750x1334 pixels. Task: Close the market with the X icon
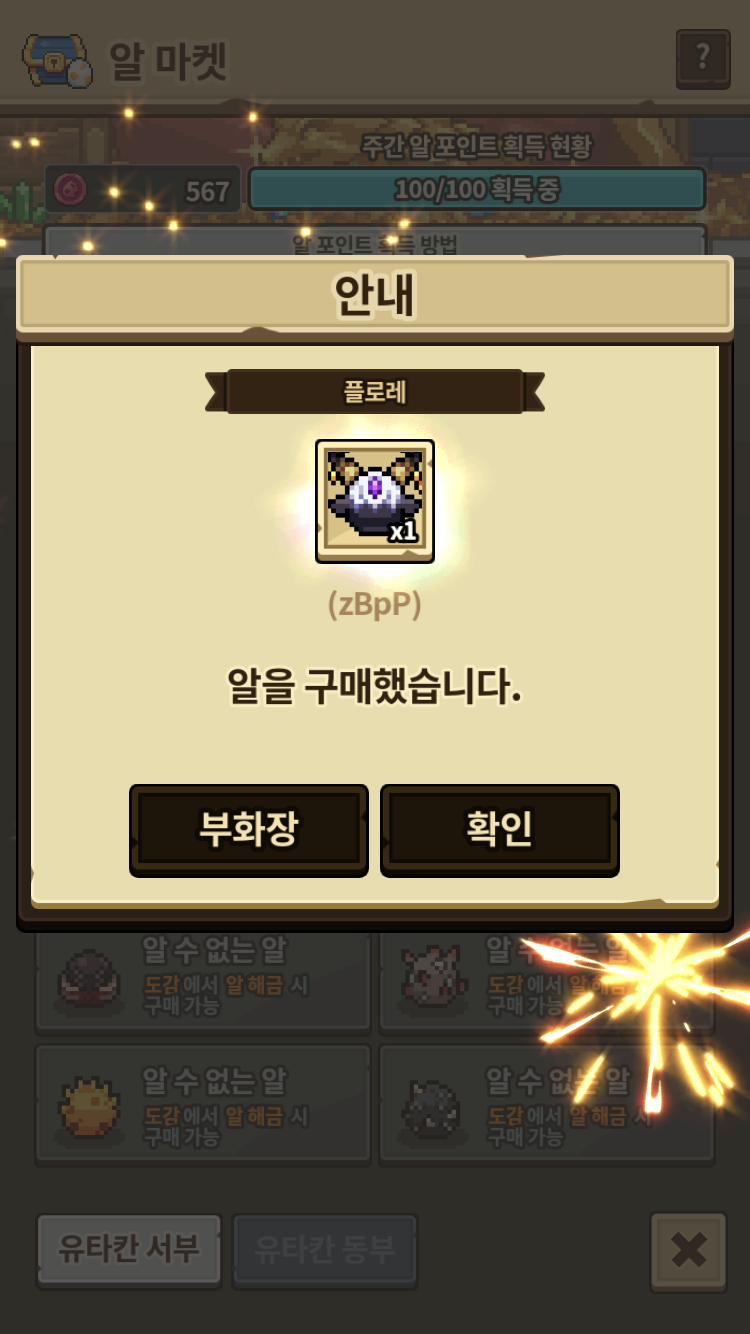click(x=688, y=1250)
